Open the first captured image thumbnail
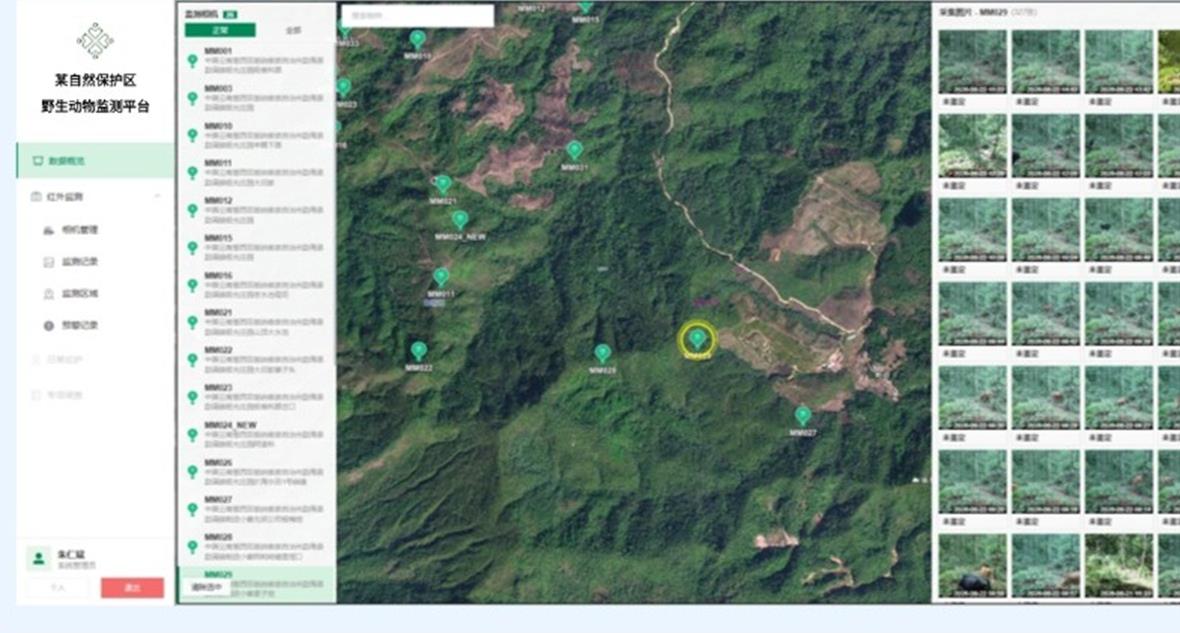The height and width of the screenshot is (633, 1180). tap(972, 62)
